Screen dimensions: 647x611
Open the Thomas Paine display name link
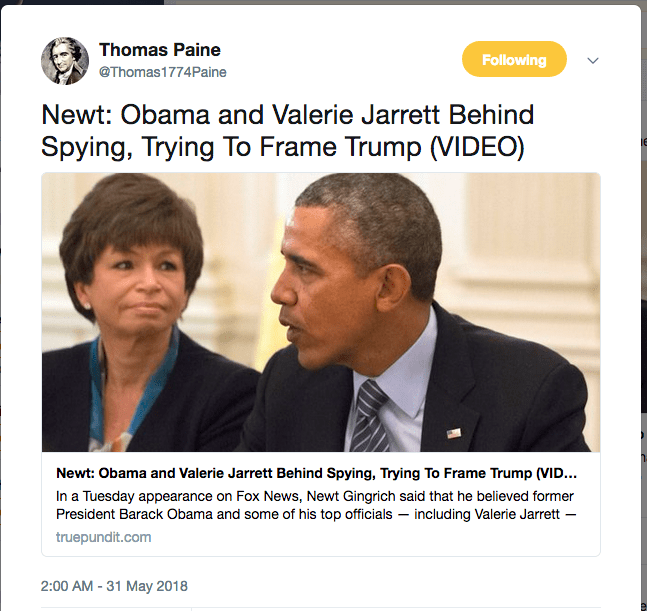point(160,50)
